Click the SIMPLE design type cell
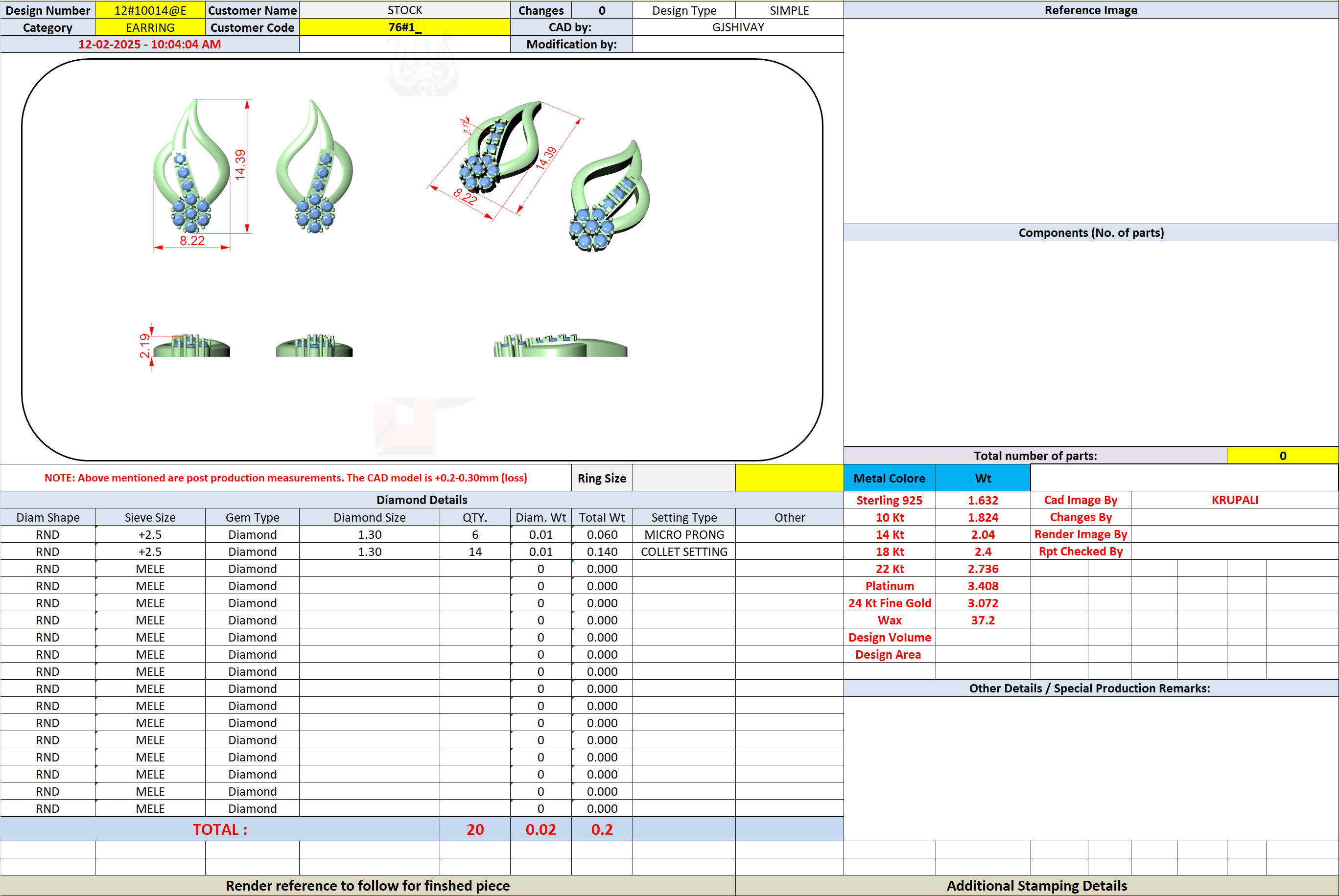Screen dimensions: 1339x896 789,10
